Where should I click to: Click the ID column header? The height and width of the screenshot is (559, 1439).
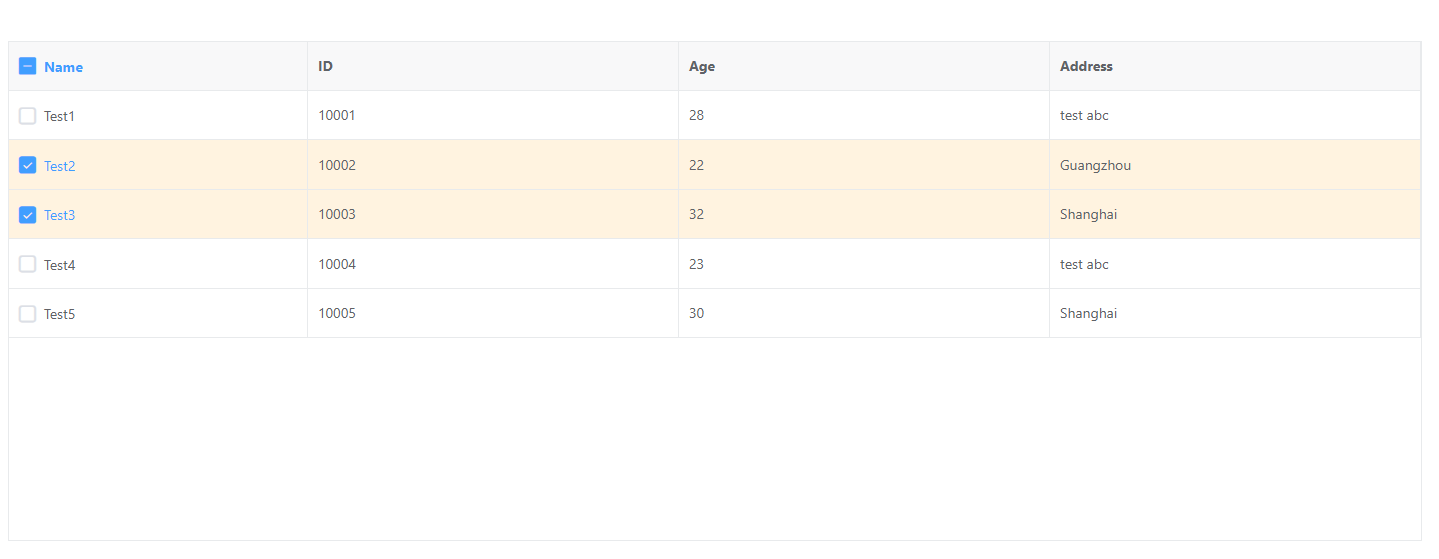[x=326, y=66]
